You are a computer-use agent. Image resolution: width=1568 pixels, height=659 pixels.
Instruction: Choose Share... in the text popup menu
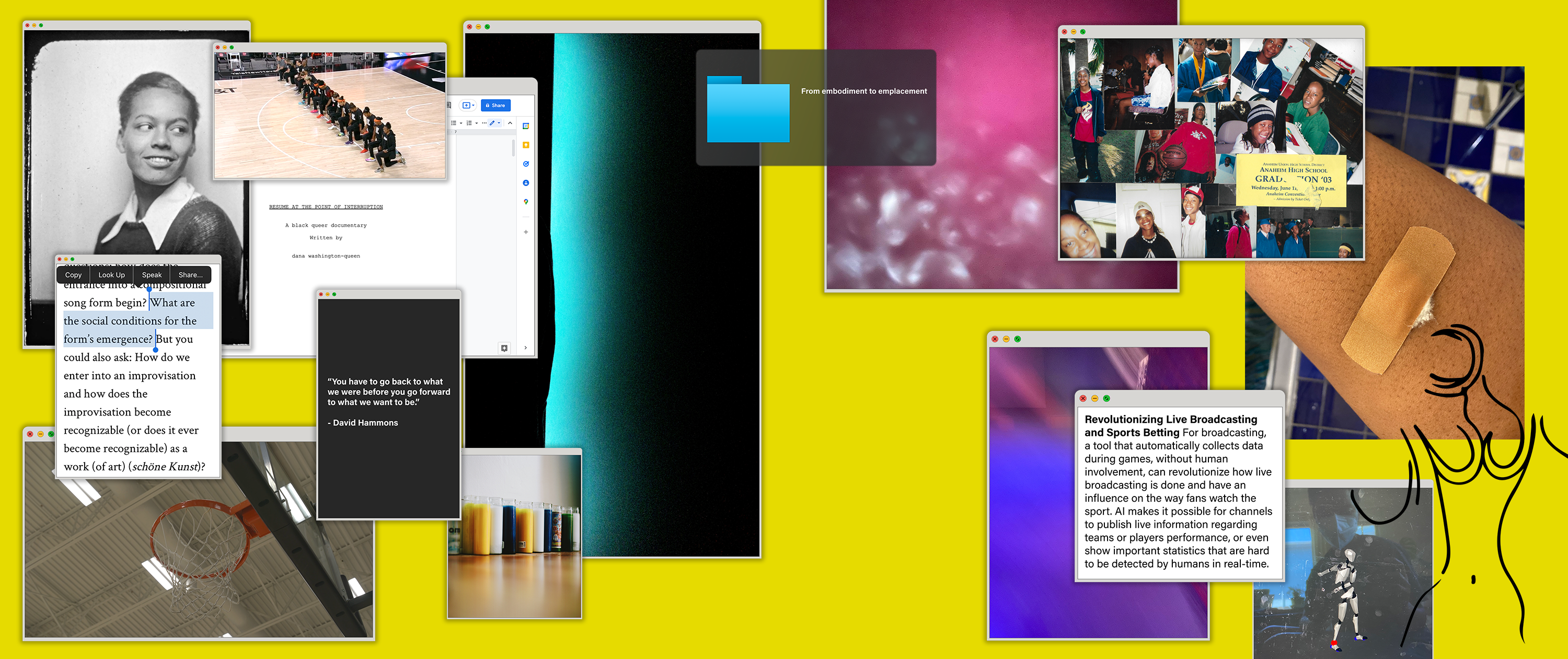[191, 275]
